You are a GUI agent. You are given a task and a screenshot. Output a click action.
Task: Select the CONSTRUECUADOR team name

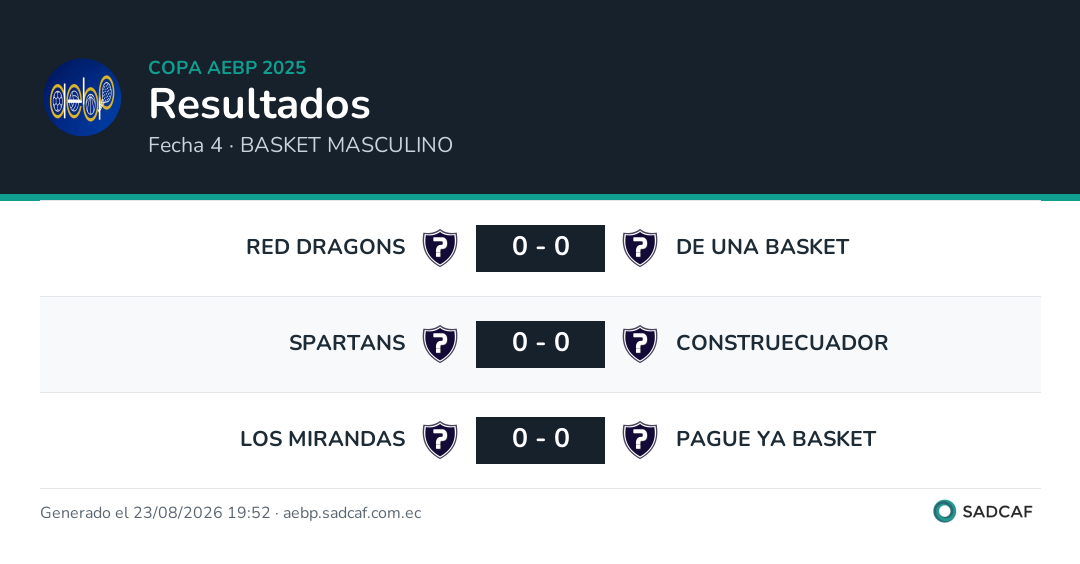click(782, 342)
